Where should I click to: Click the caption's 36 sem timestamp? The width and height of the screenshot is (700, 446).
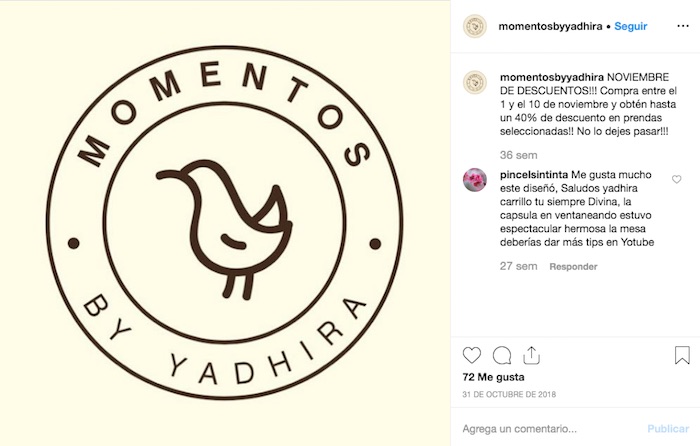[x=518, y=155]
